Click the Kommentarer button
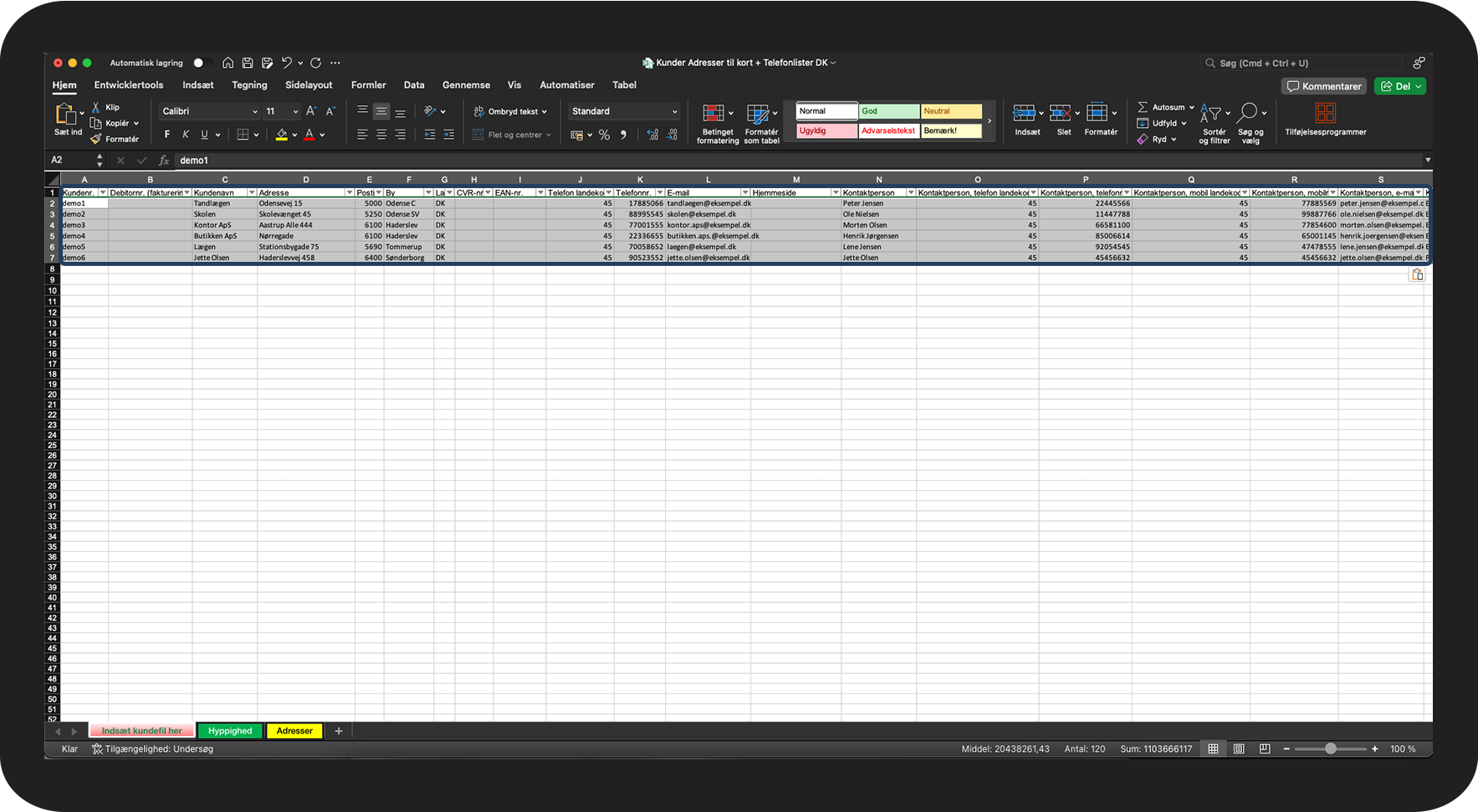 1324,86
